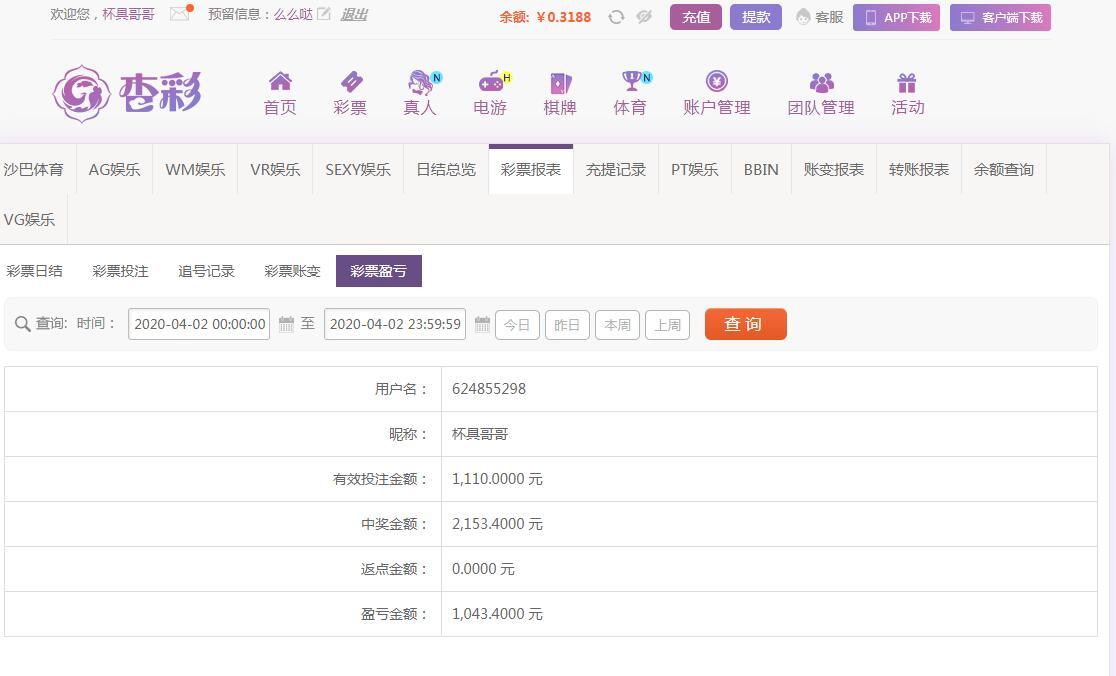Viewport: 1116px width, 676px height.
Task: Click the username 杯具哥哥 at top
Action: click(128, 14)
